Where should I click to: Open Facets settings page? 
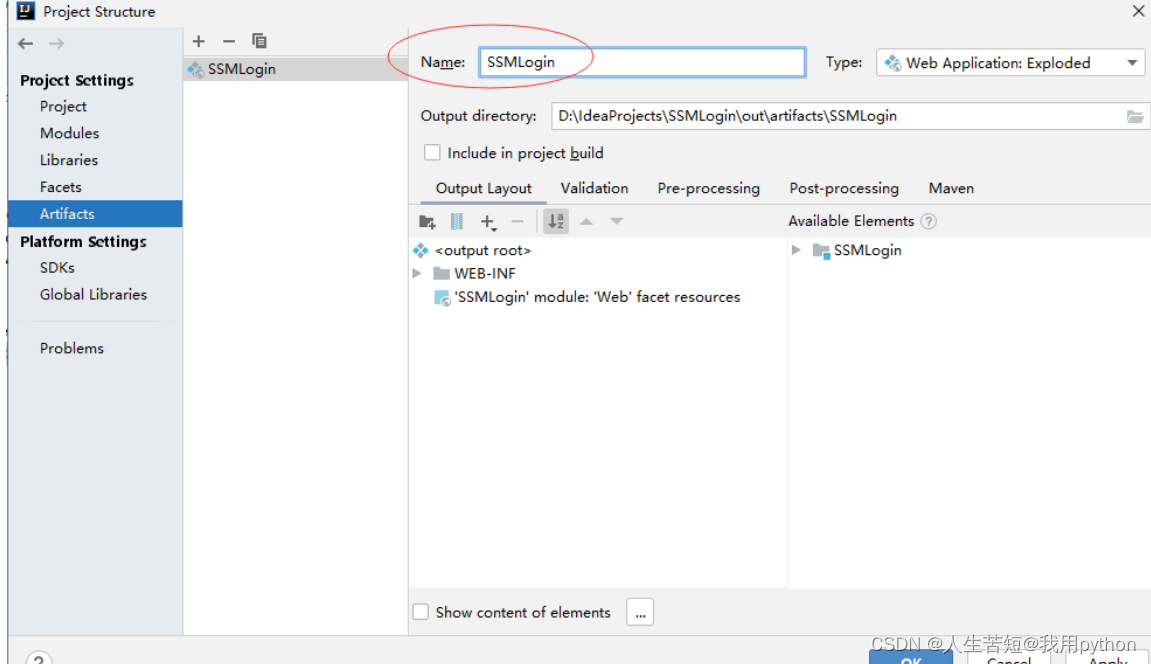click(60, 187)
